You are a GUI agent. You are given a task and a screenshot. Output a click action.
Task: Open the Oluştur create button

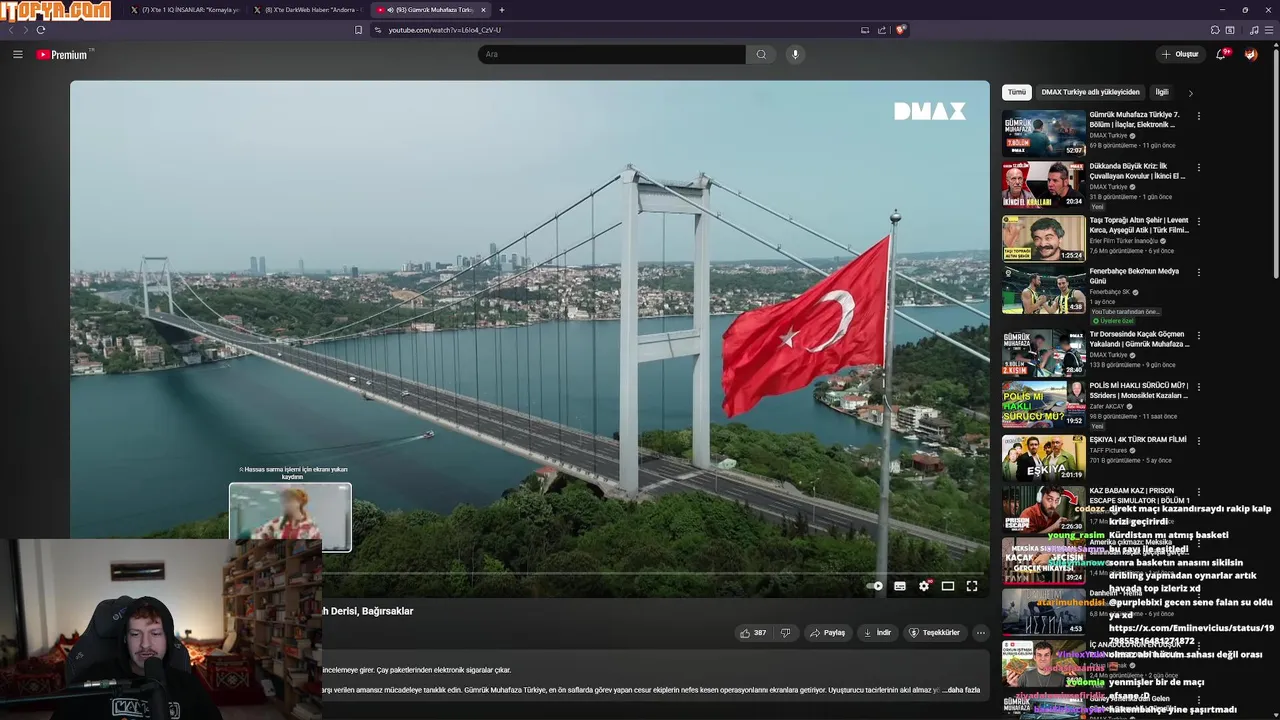[1180, 54]
